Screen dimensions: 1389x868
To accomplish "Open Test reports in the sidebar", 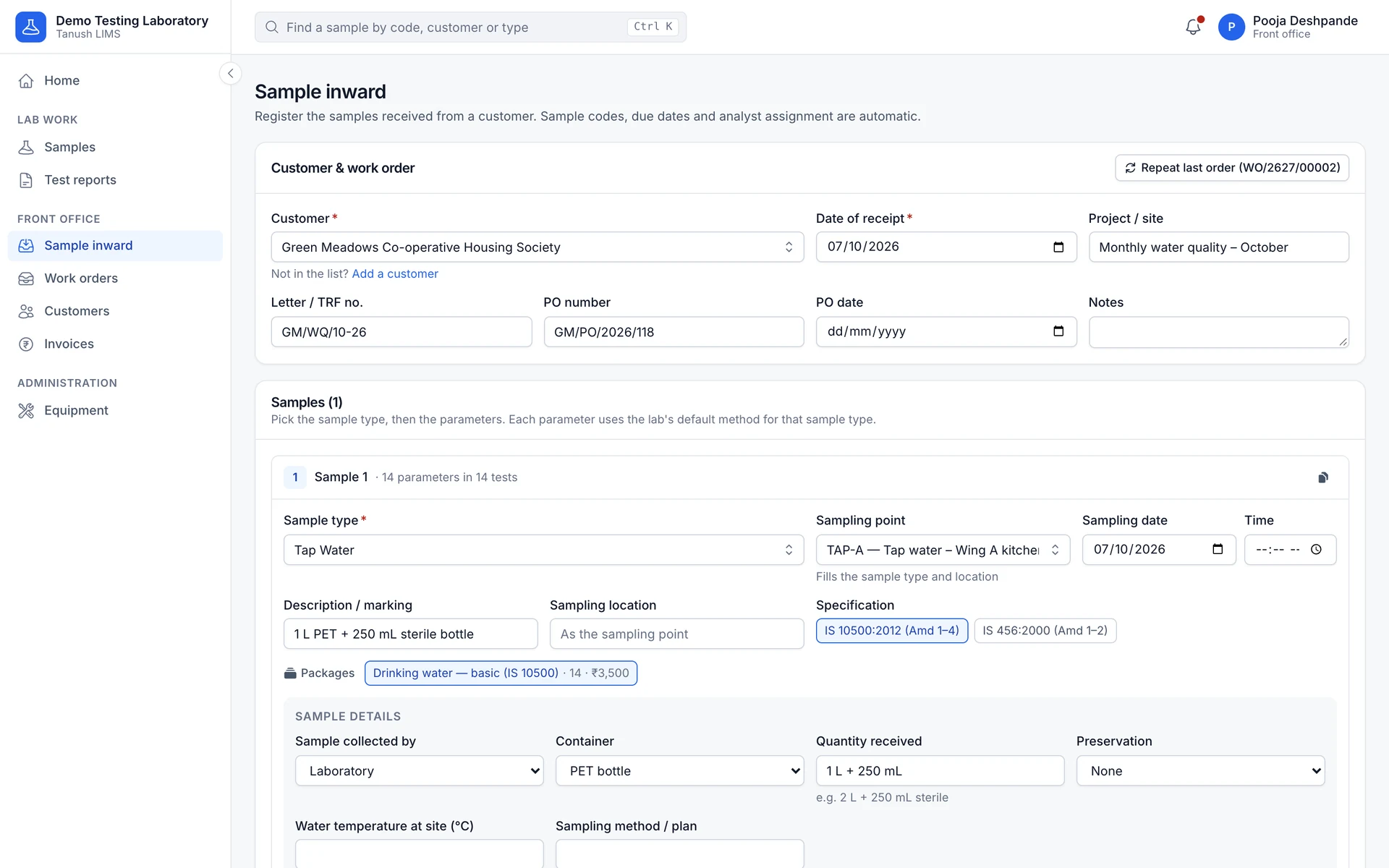I will (116, 180).
